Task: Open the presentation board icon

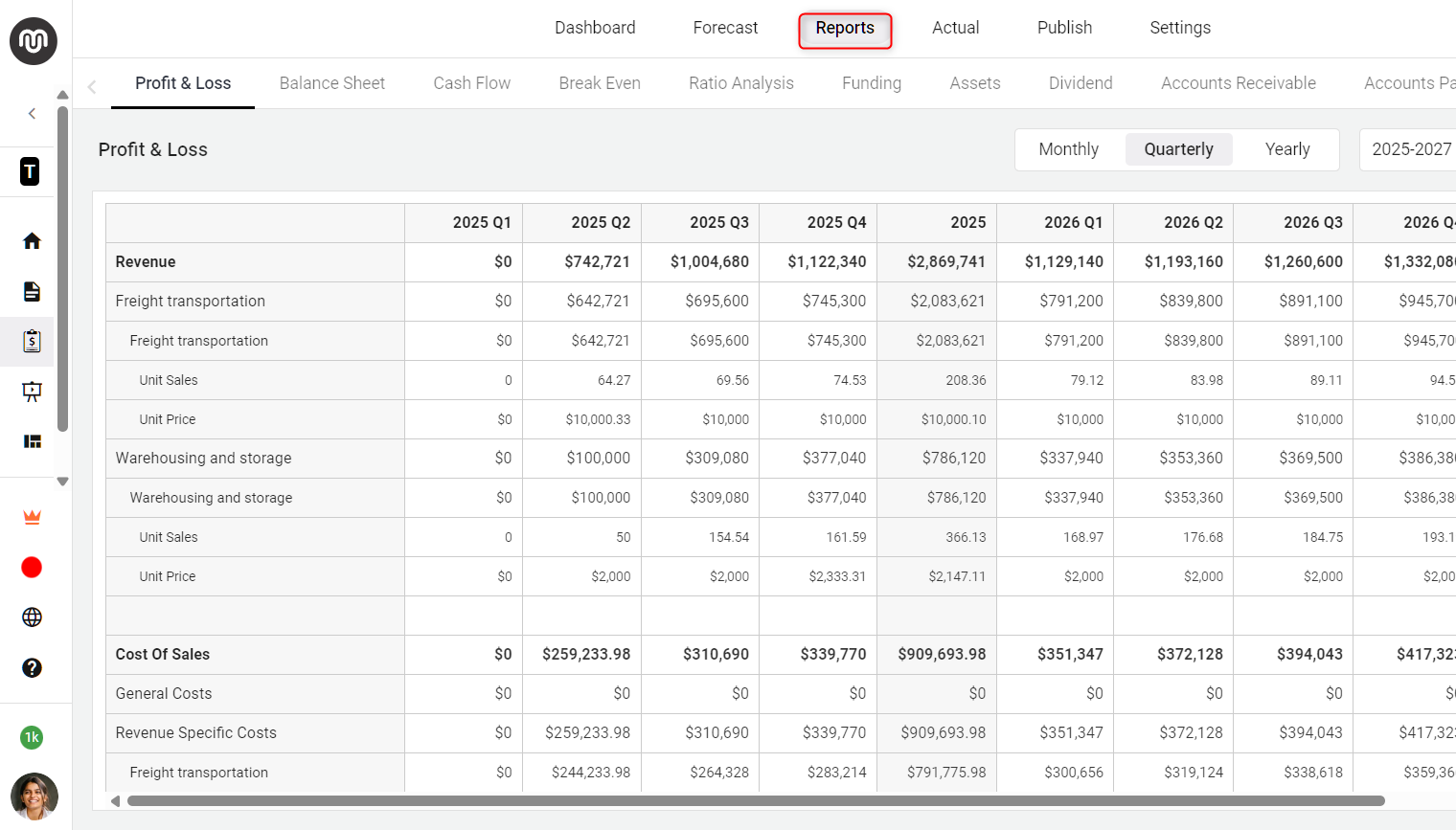Action: tap(32, 391)
